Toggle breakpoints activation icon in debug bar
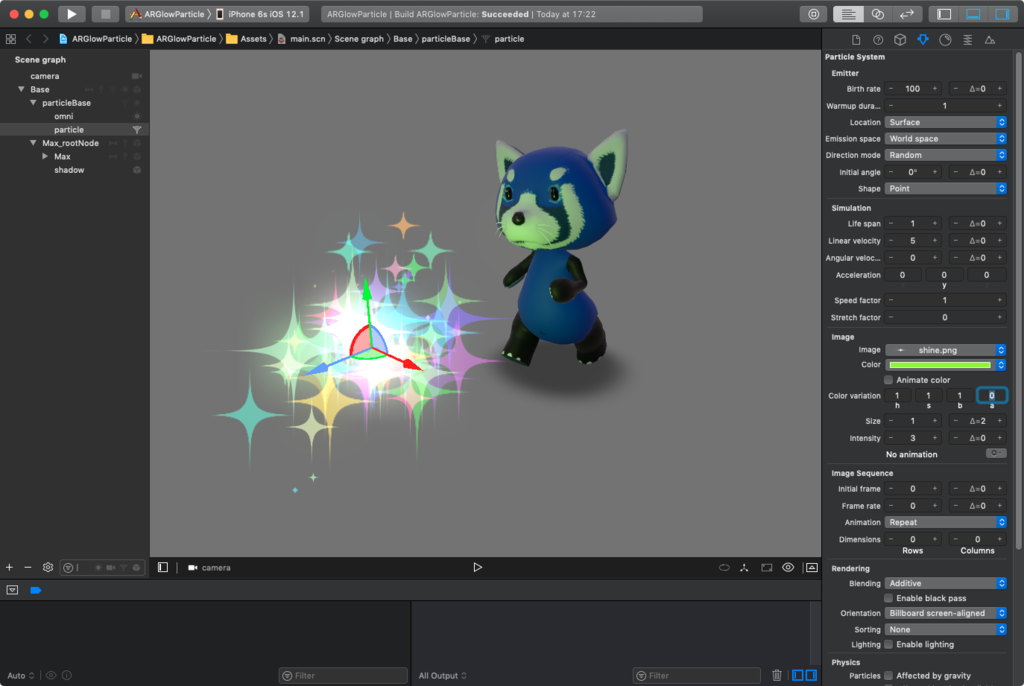 [x=36, y=591]
